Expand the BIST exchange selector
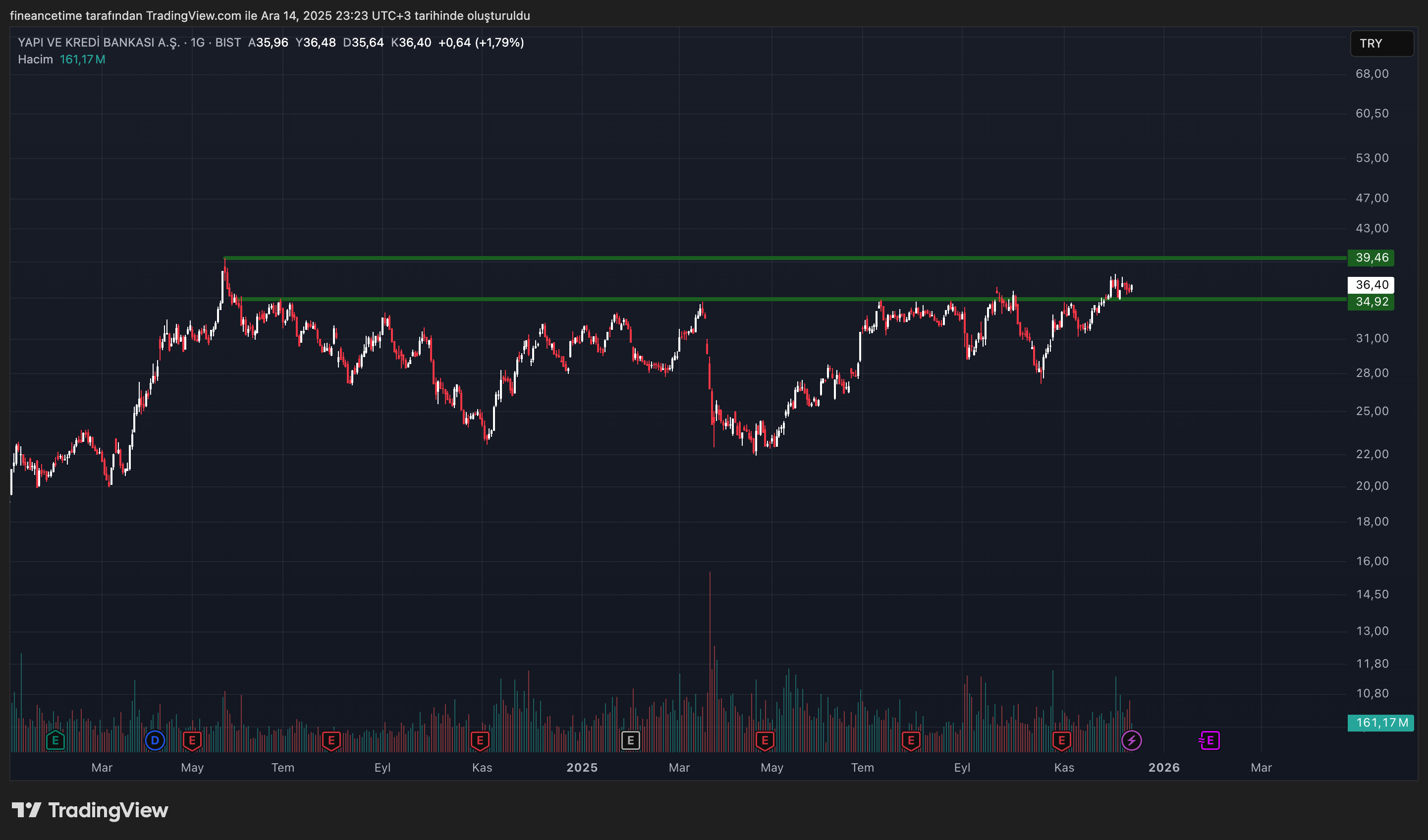Viewport: 1428px width, 840px height. [229, 42]
